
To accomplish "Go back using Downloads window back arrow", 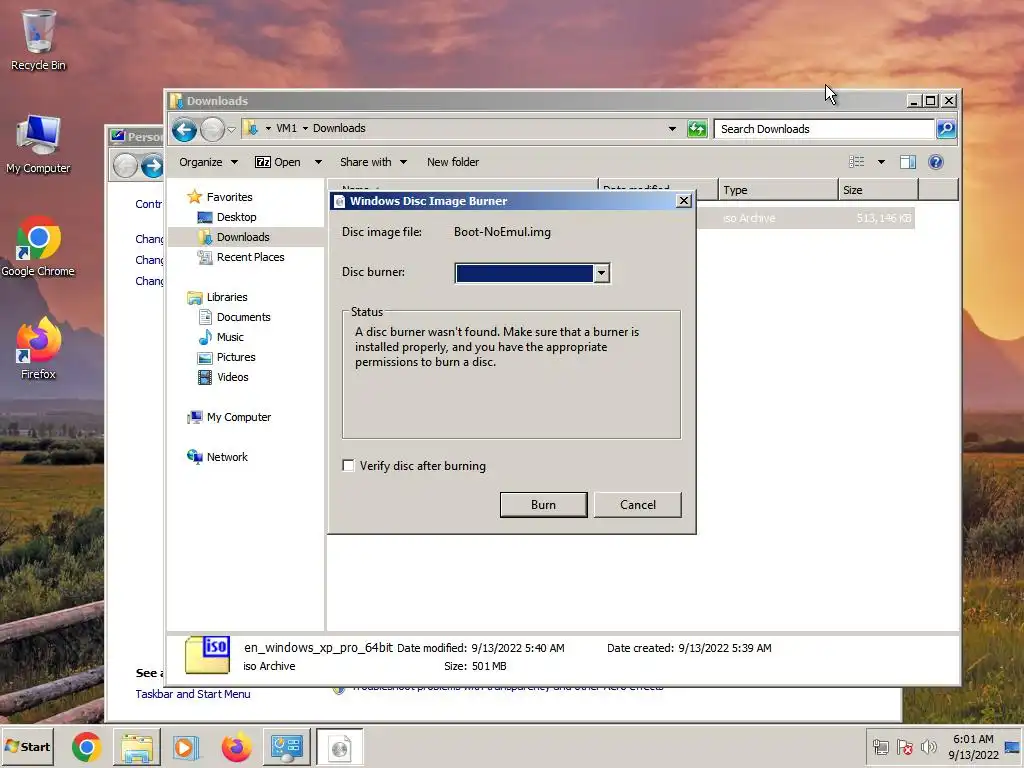I will click(184, 129).
